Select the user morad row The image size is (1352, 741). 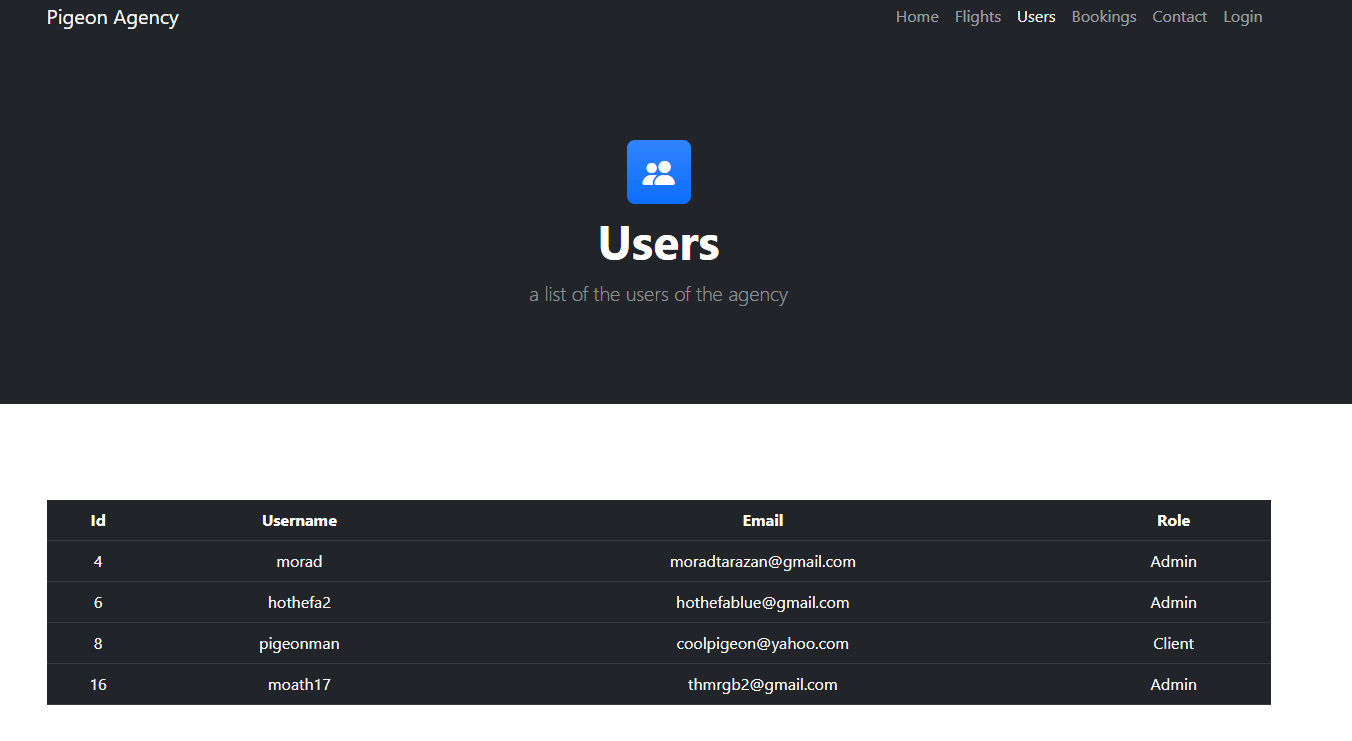tap(299, 561)
